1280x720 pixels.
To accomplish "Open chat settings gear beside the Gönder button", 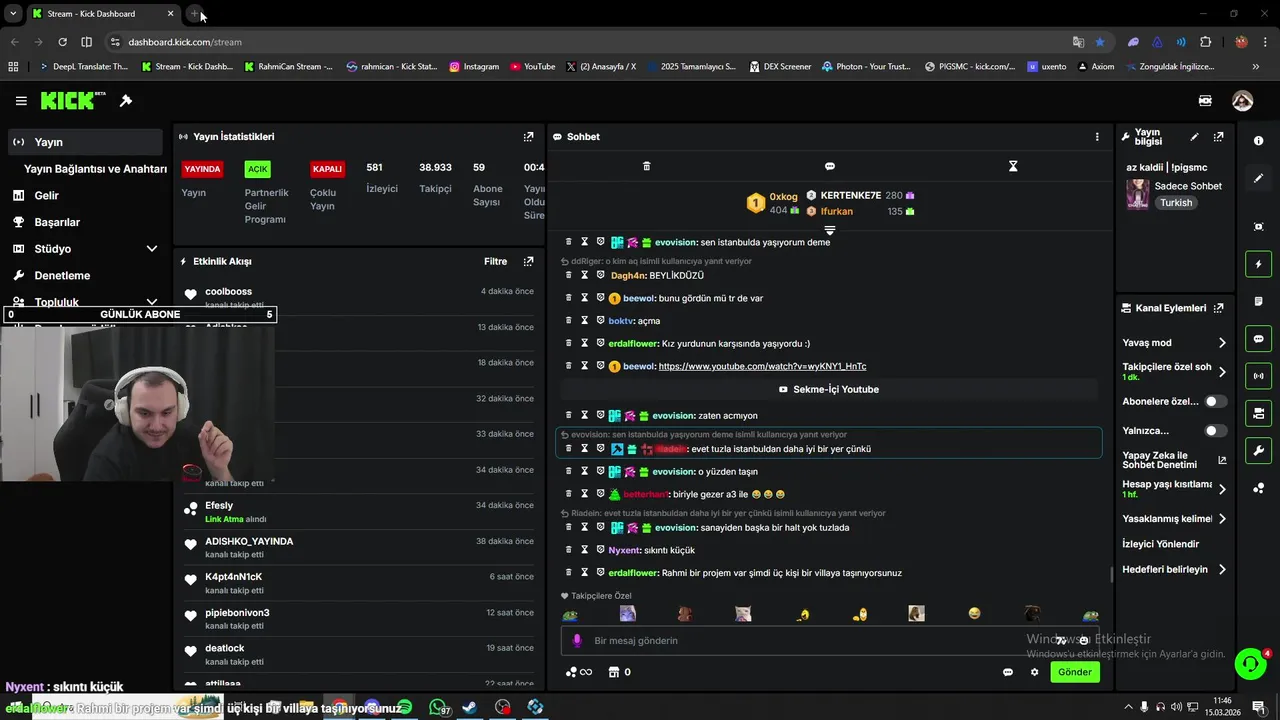I will coord(1035,672).
